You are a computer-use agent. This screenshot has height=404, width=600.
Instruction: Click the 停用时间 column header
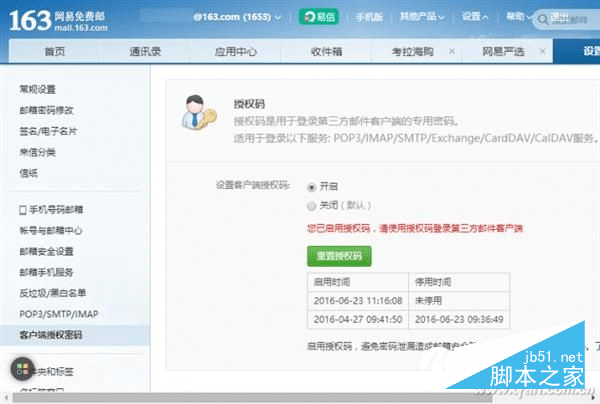coord(459,282)
